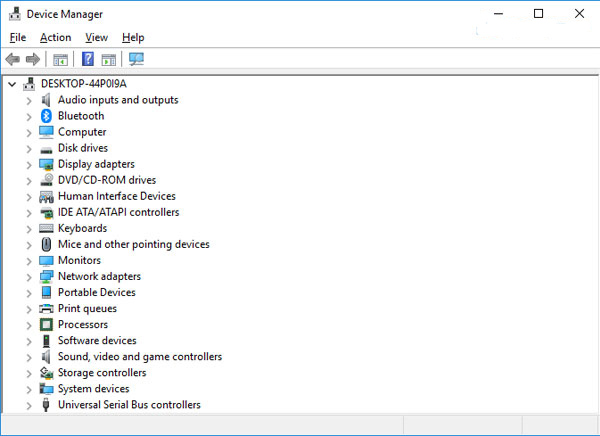
Task: Minimize the Device Manager window
Action: 498,14
